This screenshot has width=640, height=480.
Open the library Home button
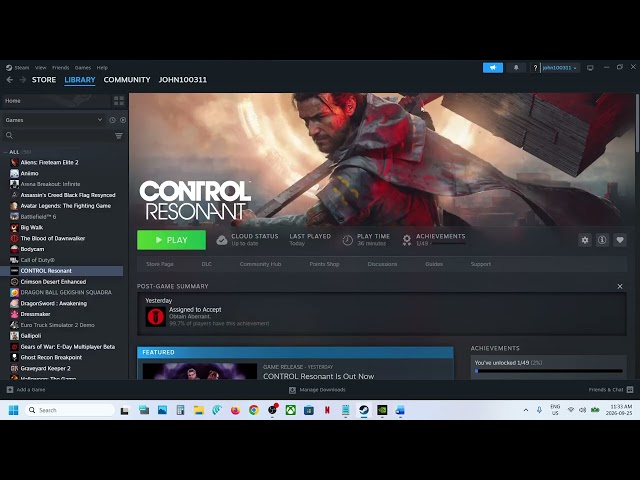(x=56, y=101)
